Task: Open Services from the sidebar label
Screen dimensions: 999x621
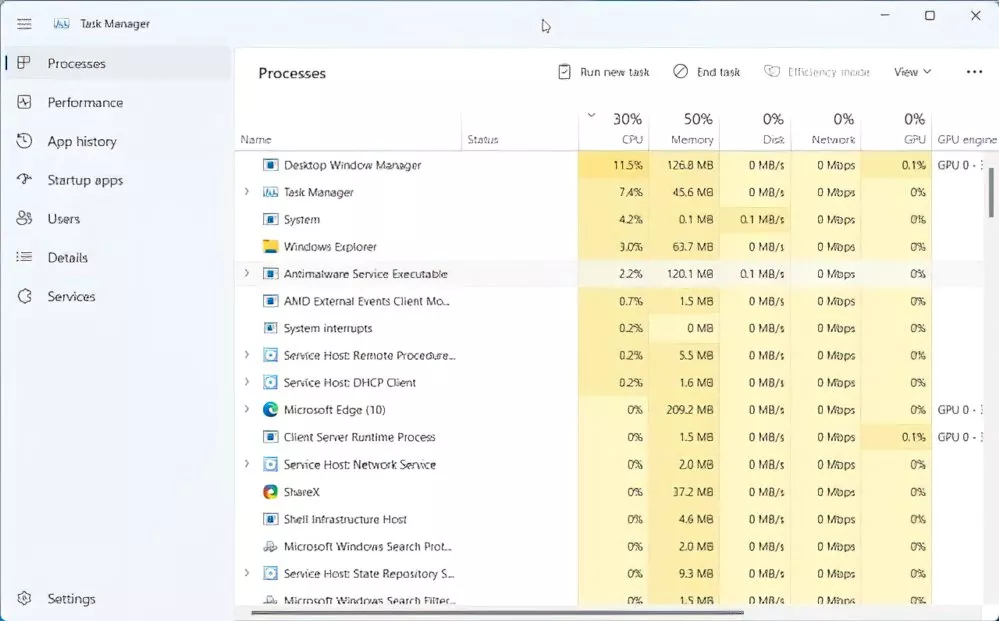Action: coord(71,297)
